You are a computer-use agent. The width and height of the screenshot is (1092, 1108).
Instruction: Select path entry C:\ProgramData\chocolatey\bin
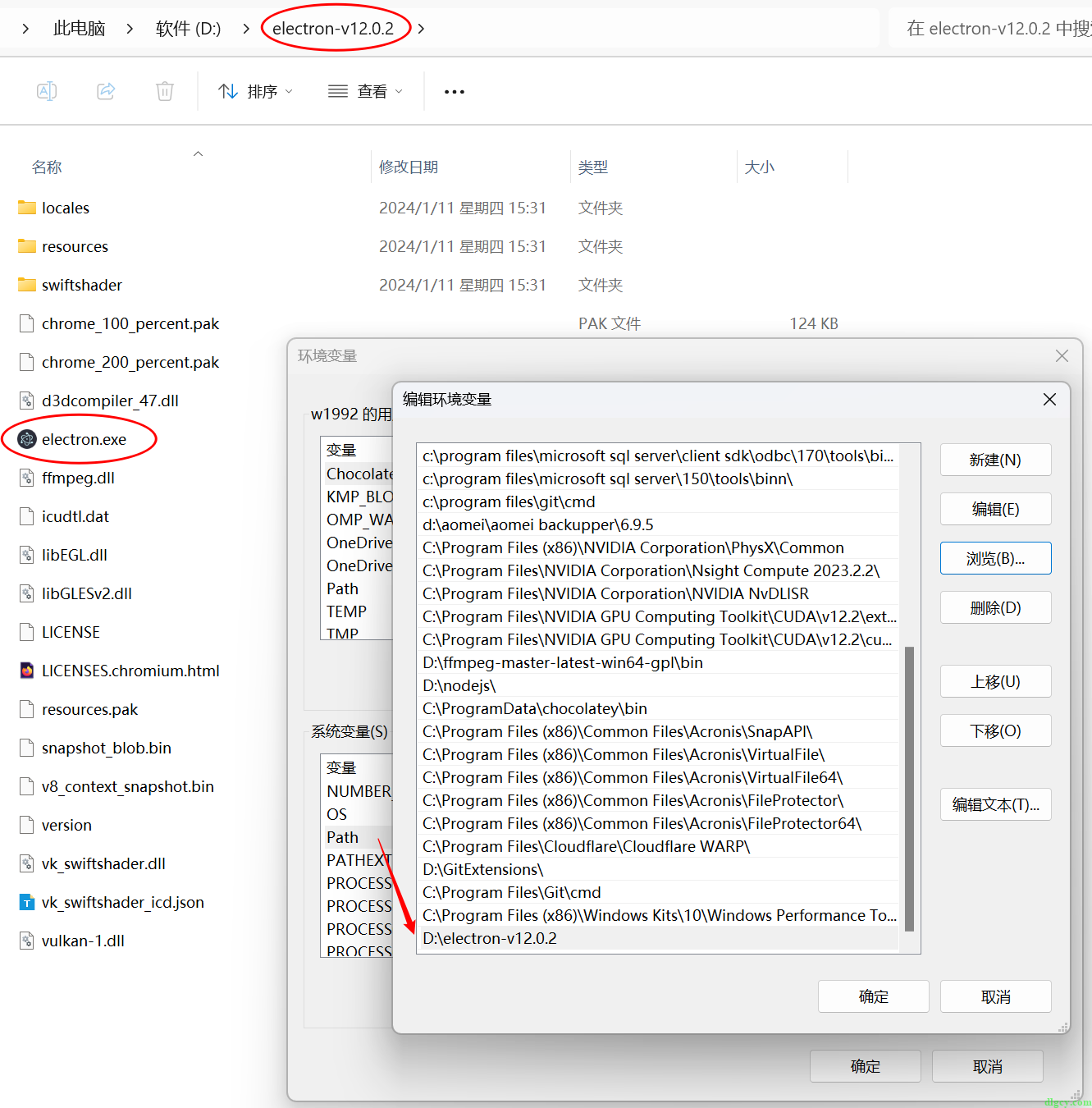pyautogui.click(x=658, y=708)
